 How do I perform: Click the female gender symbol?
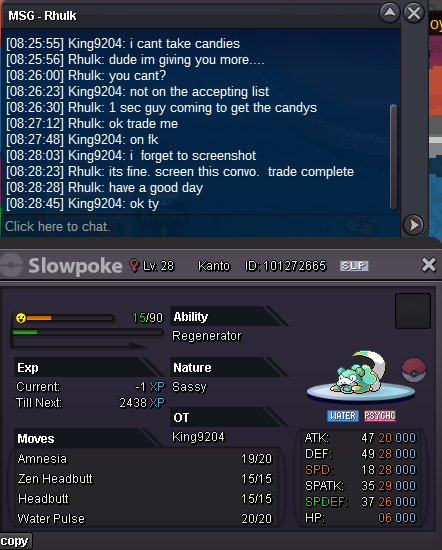click(x=134, y=265)
